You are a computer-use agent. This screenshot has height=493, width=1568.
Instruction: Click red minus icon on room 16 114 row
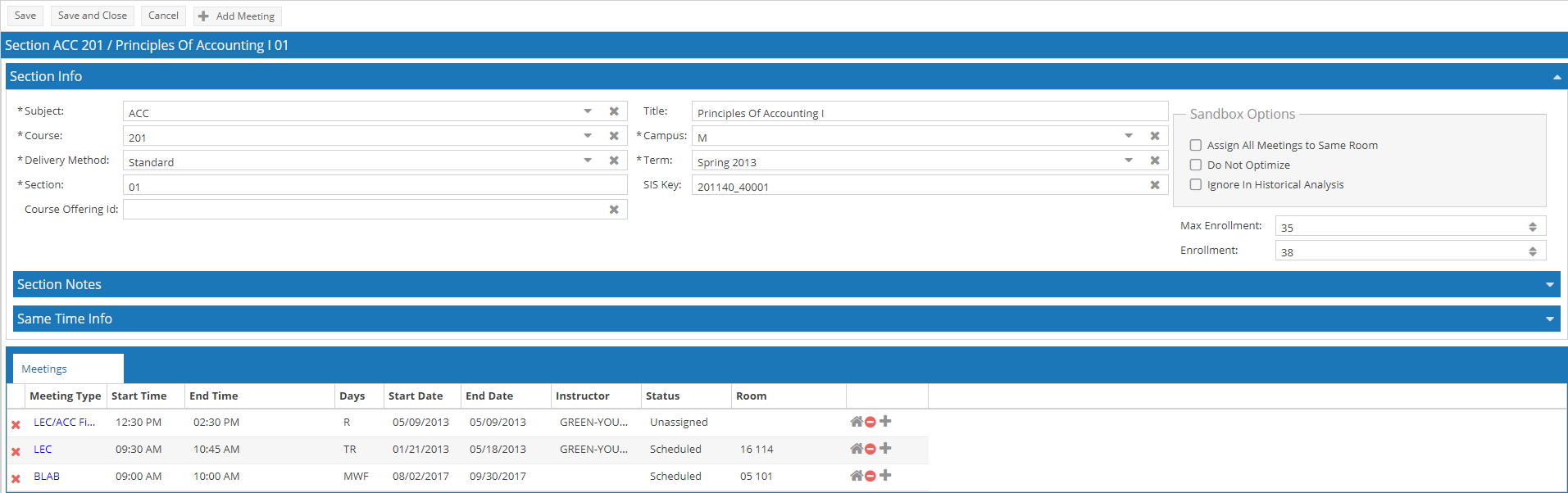point(870,450)
